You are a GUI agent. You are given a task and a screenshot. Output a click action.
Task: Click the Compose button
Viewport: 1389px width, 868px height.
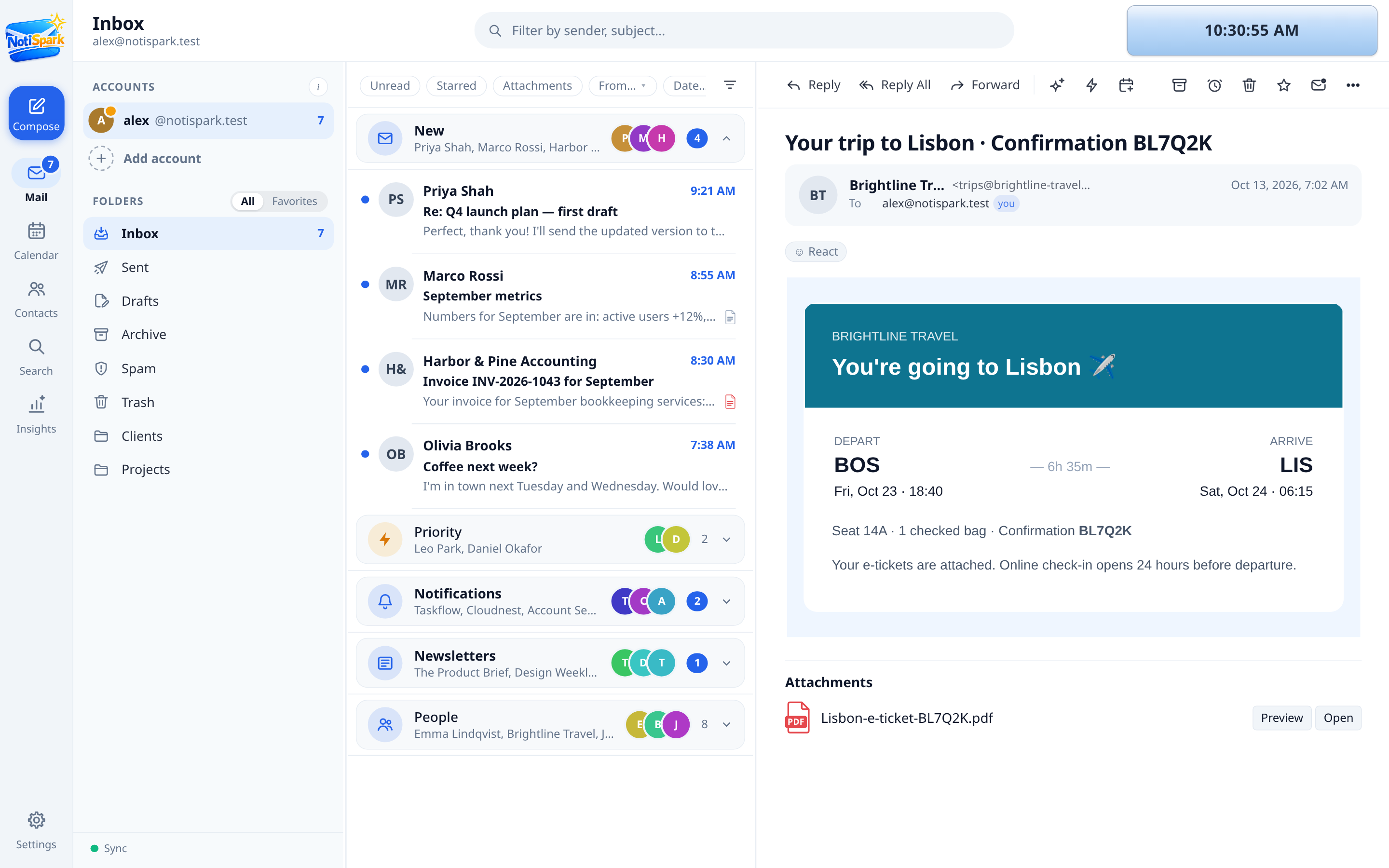[x=36, y=113]
